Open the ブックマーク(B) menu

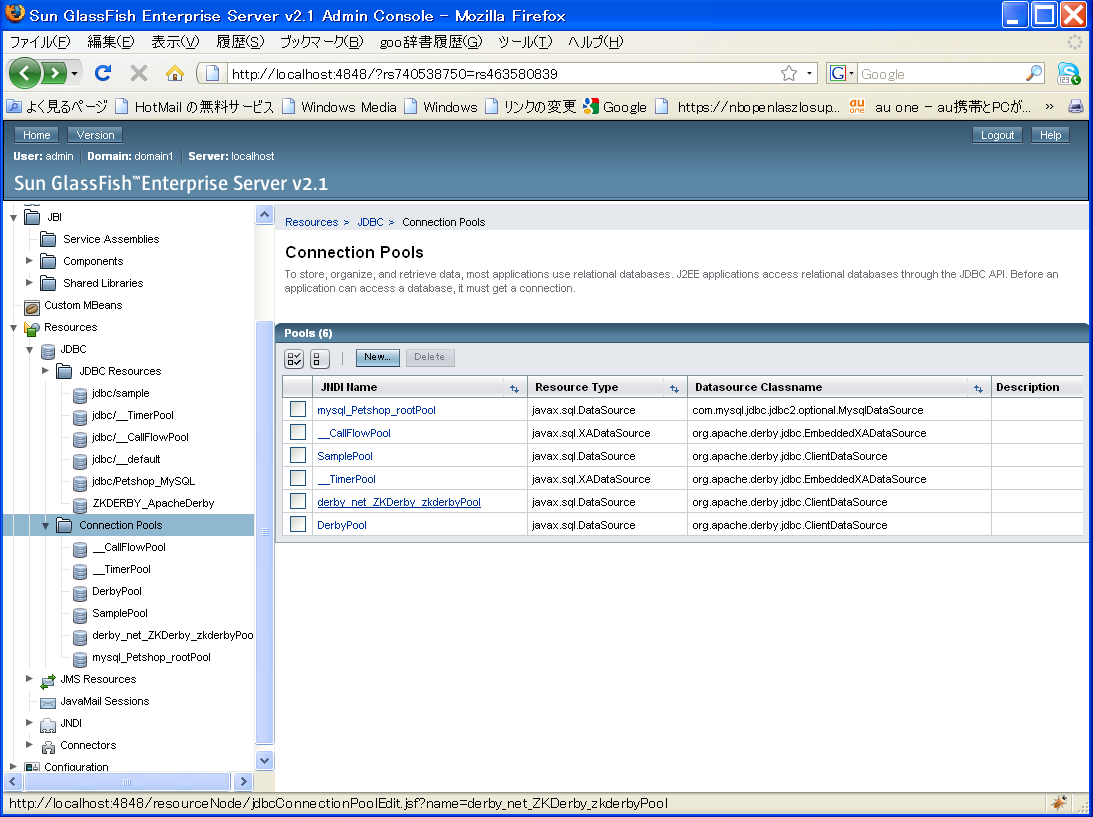click(321, 42)
